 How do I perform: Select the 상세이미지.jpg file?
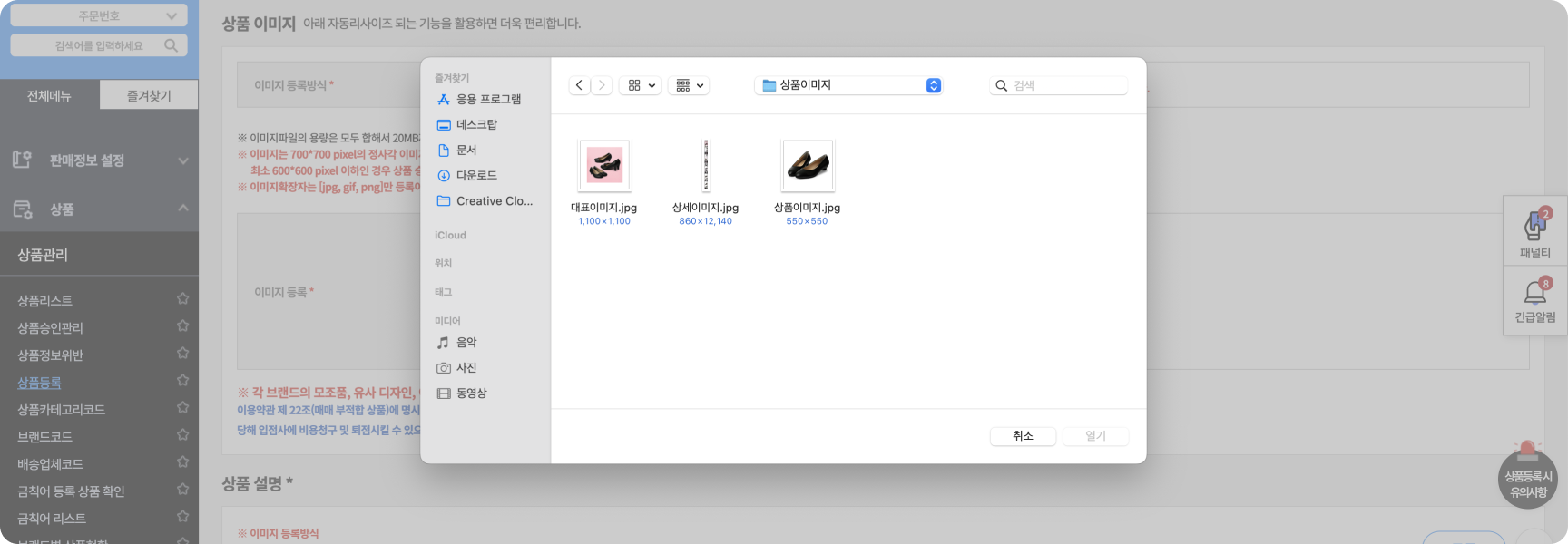(x=705, y=166)
